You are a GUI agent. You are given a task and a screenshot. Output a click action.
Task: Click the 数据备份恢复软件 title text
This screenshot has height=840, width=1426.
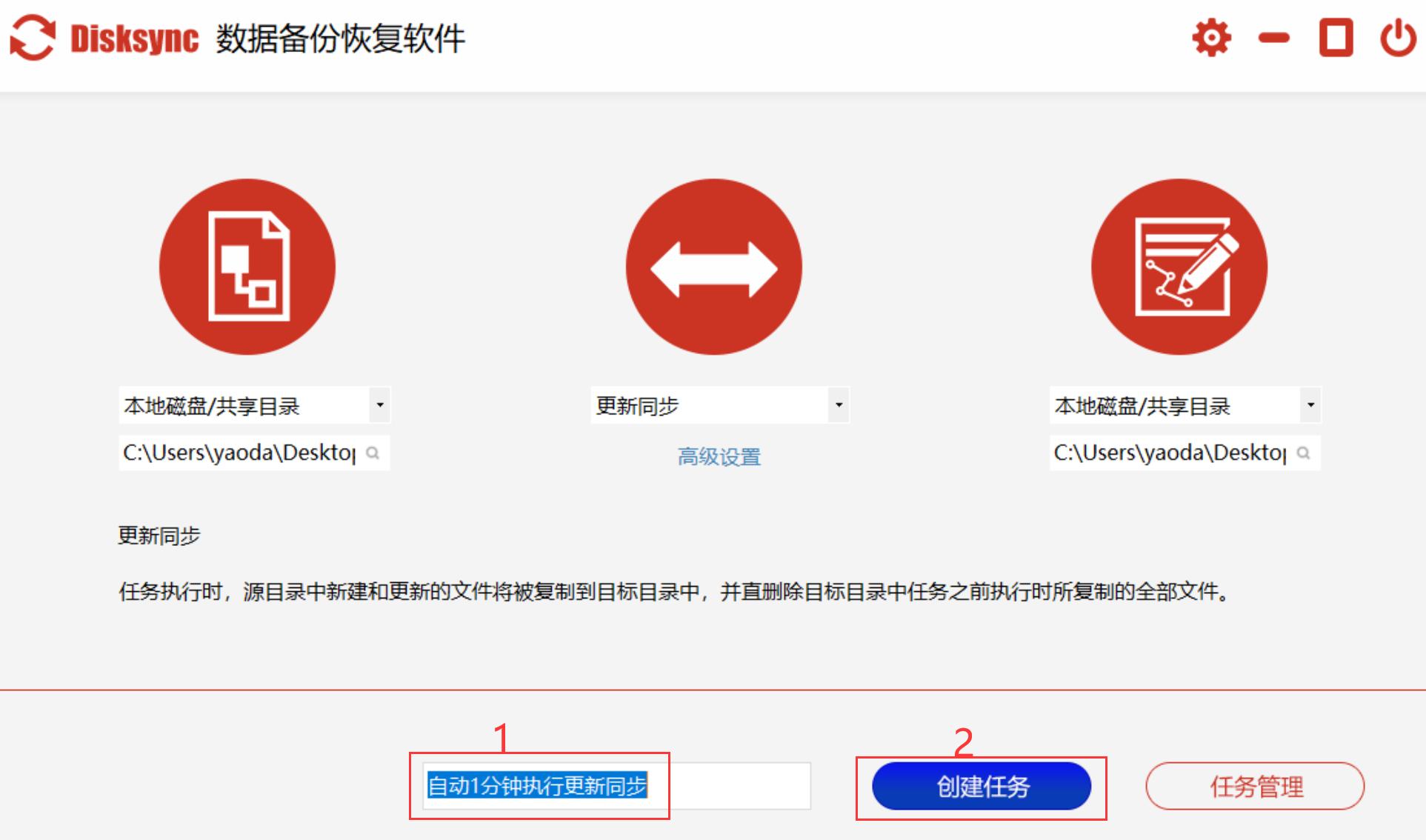click(x=340, y=39)
